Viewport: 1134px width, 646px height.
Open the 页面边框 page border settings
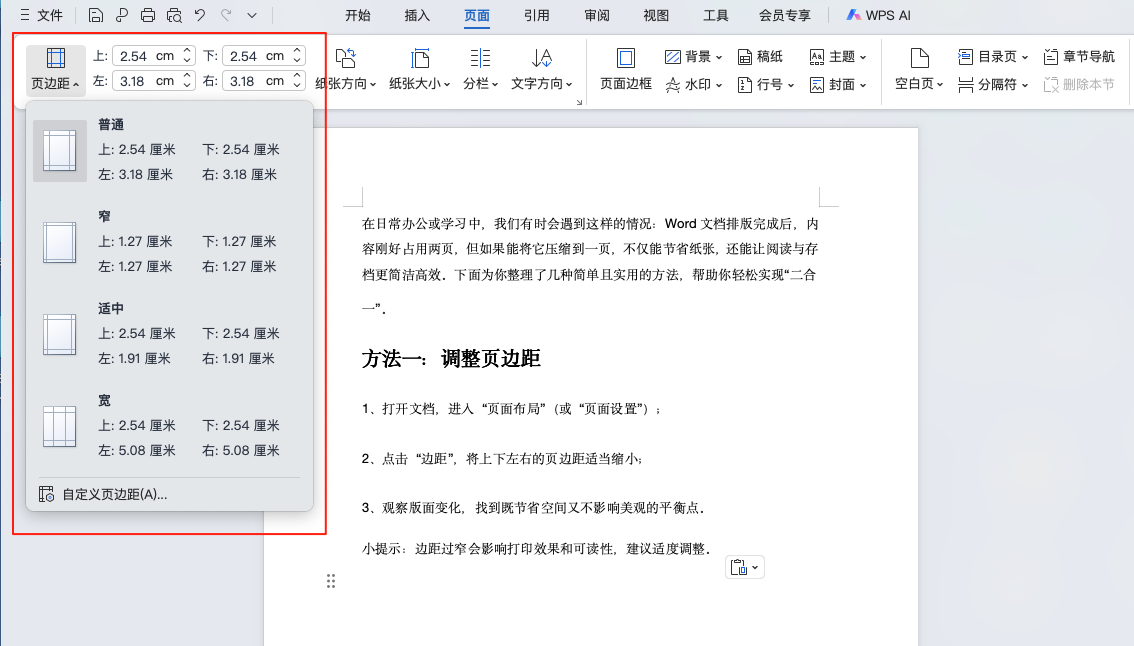tap(625, 68)
